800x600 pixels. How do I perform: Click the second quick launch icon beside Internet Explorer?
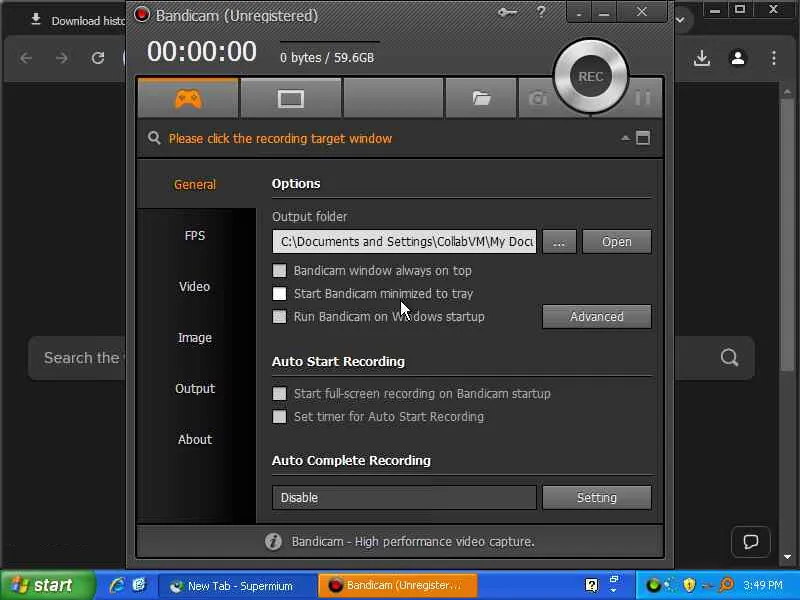139,585
